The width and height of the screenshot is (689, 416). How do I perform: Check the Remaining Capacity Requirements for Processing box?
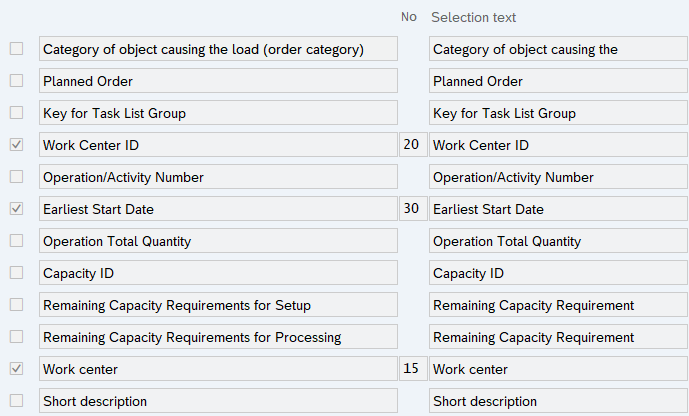[x=16, y=337]
